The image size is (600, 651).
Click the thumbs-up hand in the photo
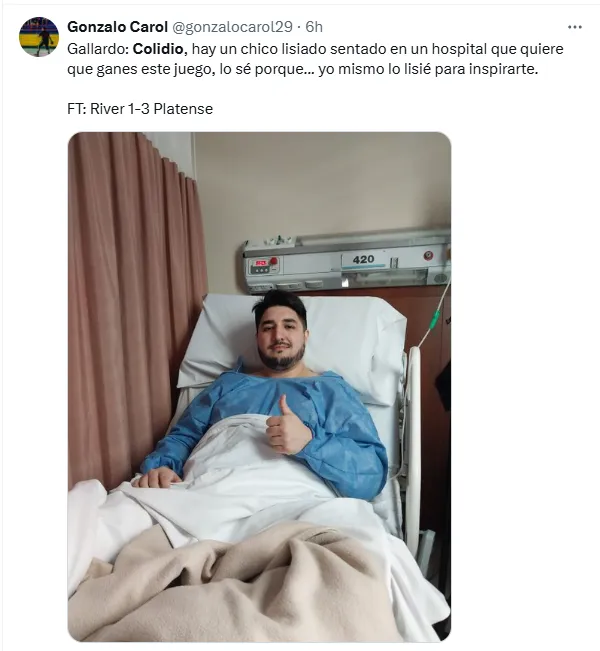(x=287, y=428)
